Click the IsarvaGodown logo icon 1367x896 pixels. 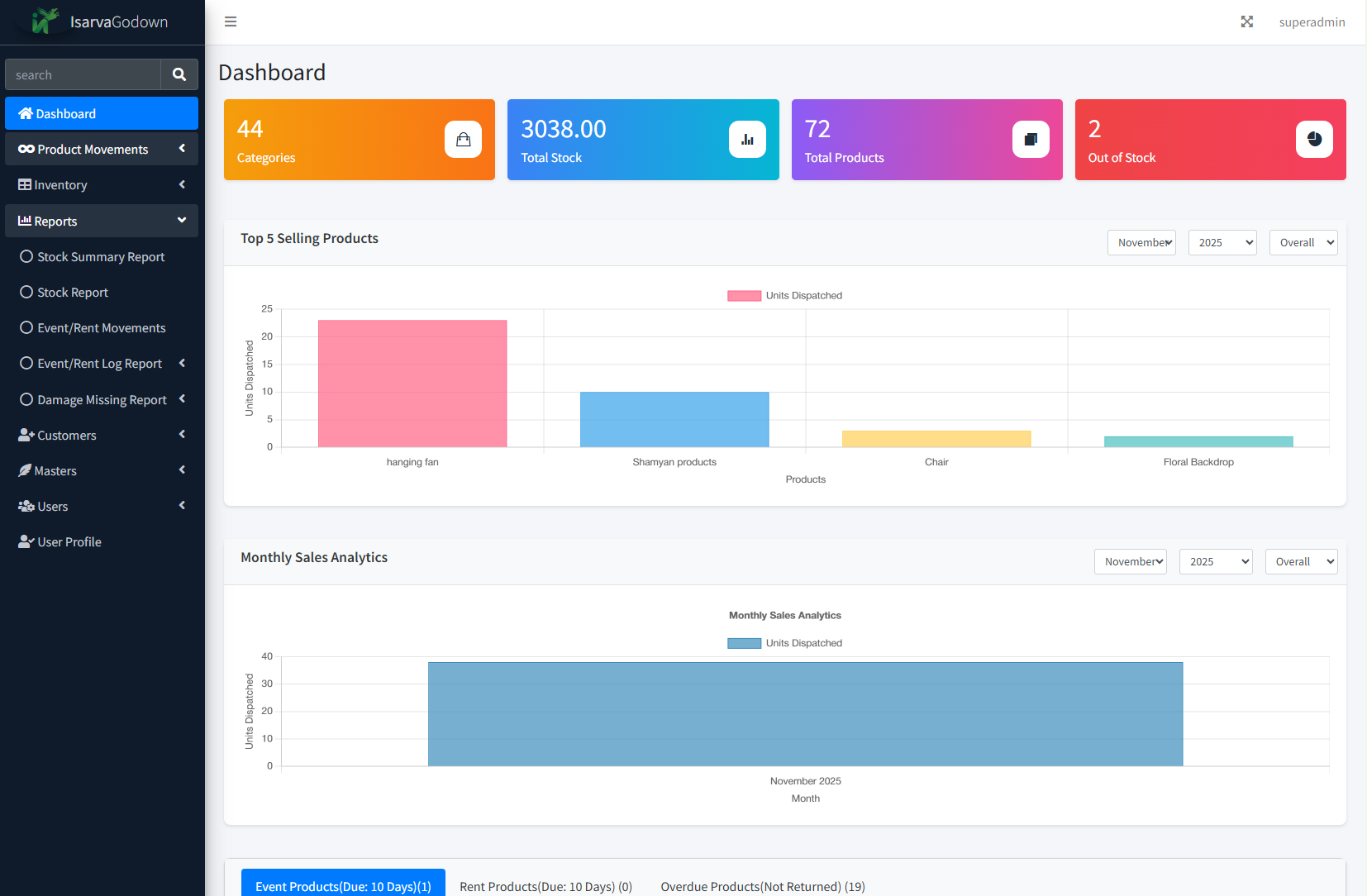click(45, 21)
